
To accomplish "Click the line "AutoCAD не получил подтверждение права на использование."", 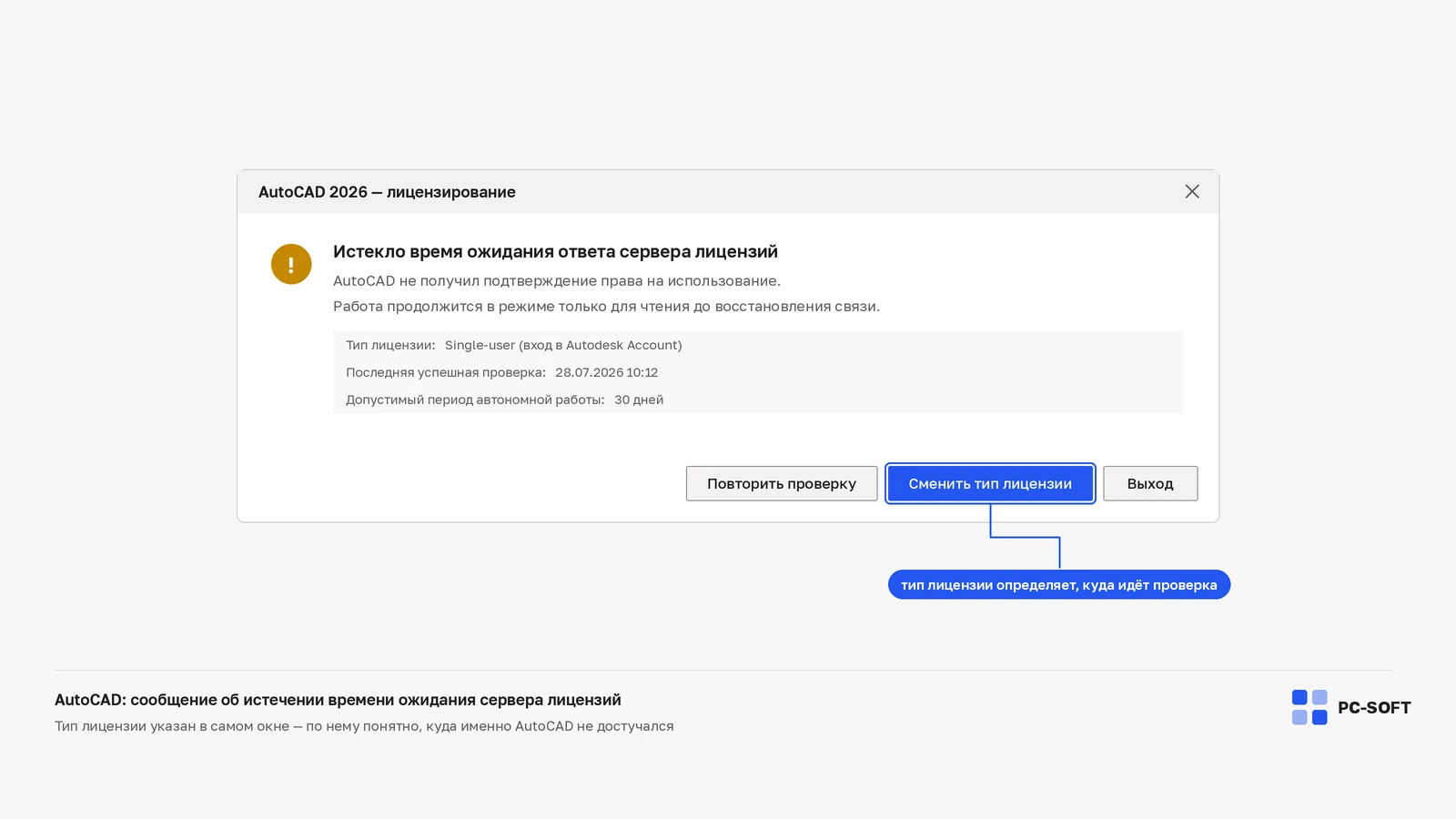I will click(557, 281).
